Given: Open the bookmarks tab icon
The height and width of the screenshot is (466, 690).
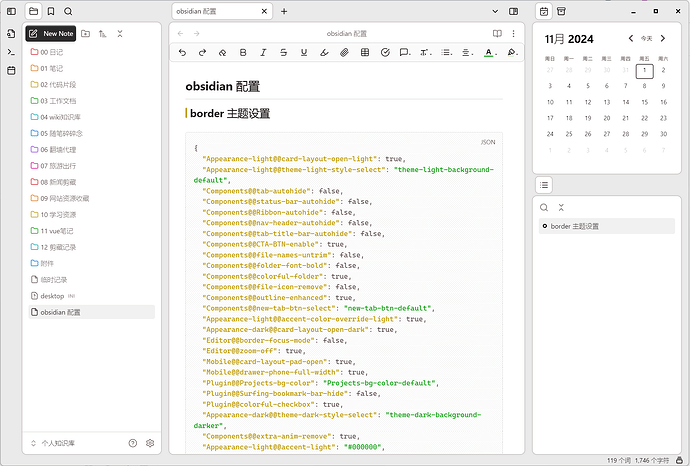Looking at the screenshot, I should tap(51, 11).
